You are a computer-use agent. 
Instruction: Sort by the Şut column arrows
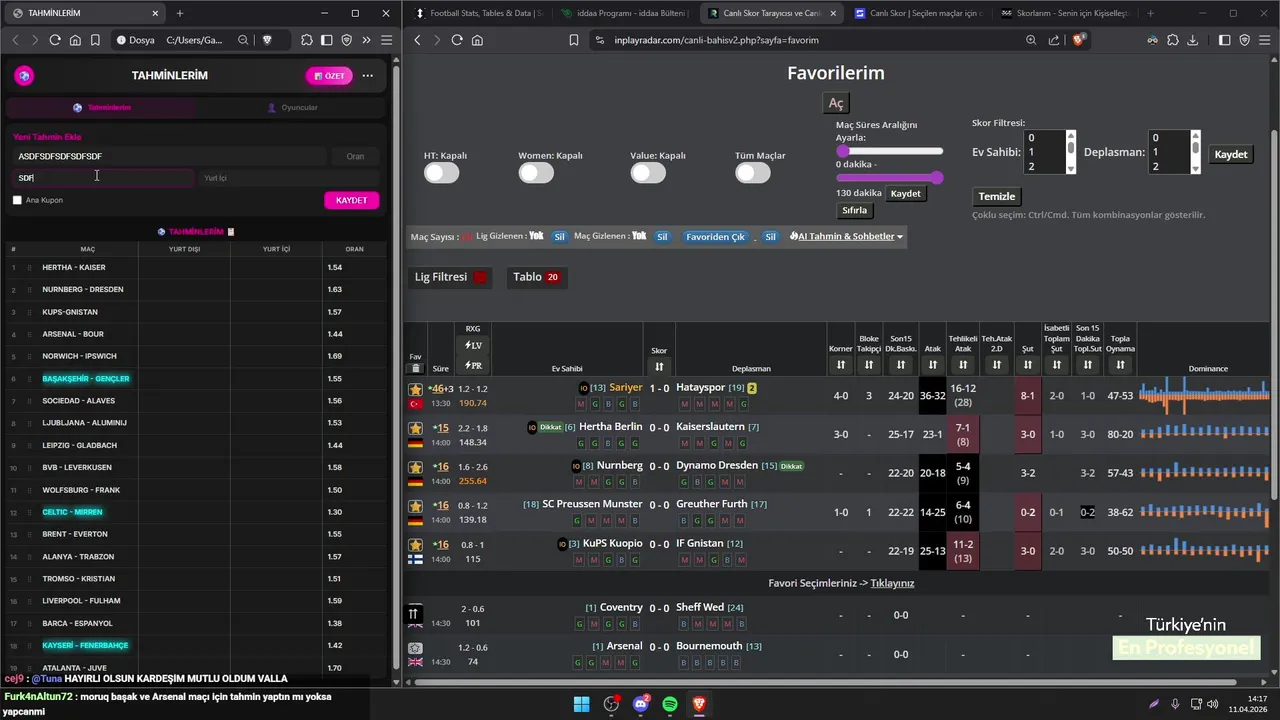coord(1027,366)
